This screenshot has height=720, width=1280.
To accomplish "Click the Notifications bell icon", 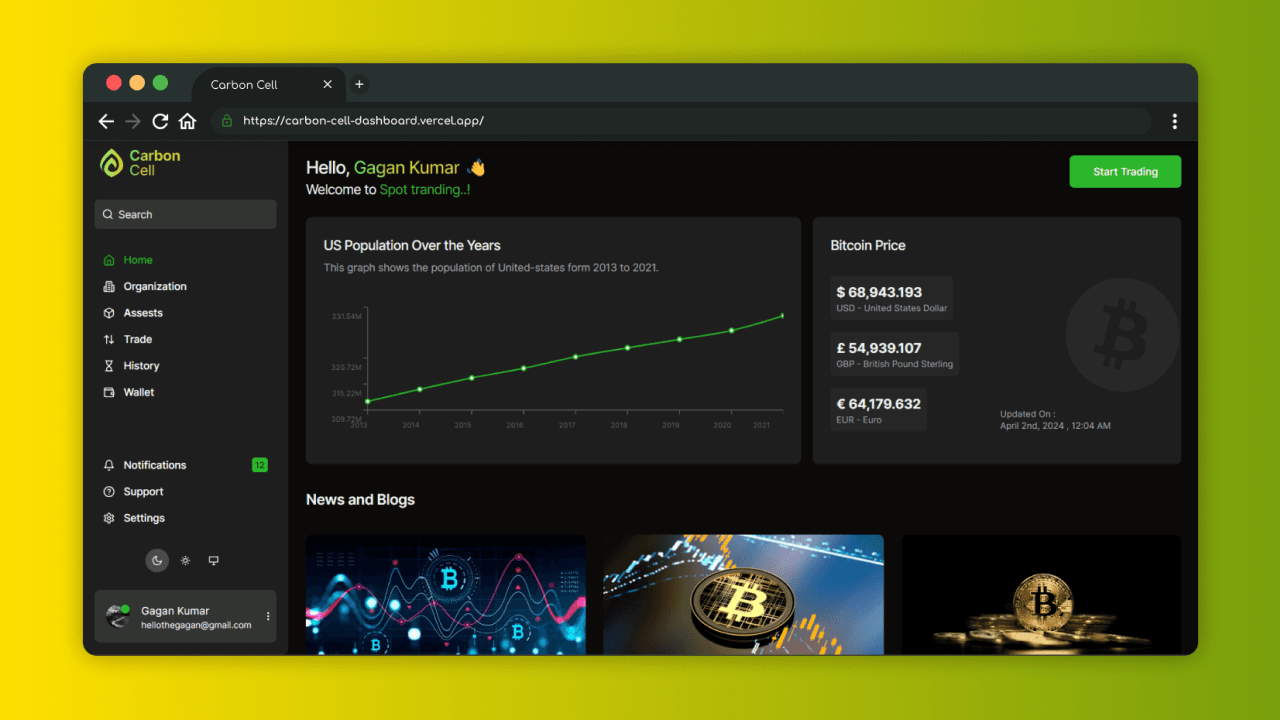I will pos(109,465).
